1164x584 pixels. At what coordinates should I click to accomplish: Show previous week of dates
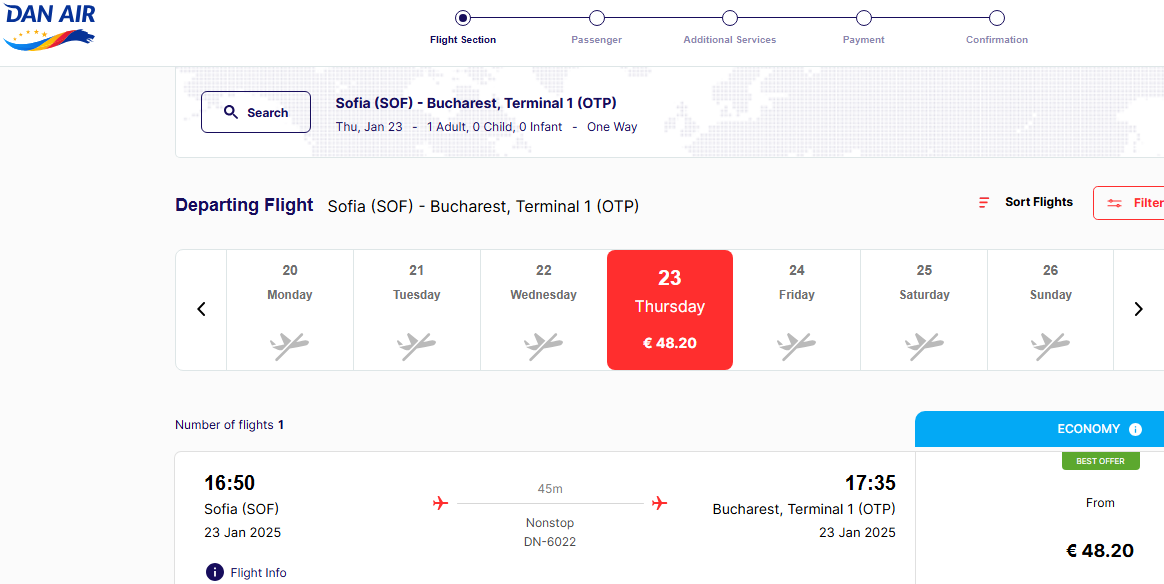click(x=201, y=309)
